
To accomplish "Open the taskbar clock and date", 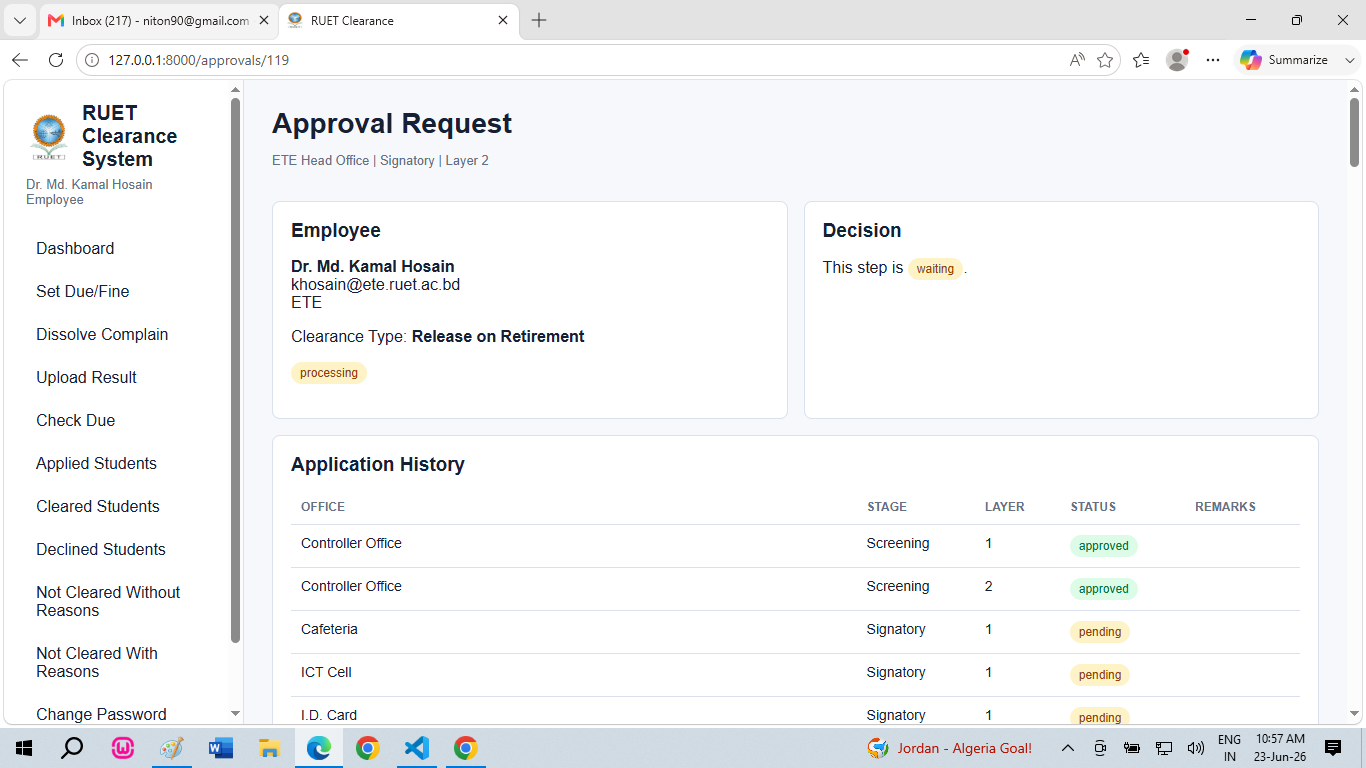I will (x=1279, y=748).
